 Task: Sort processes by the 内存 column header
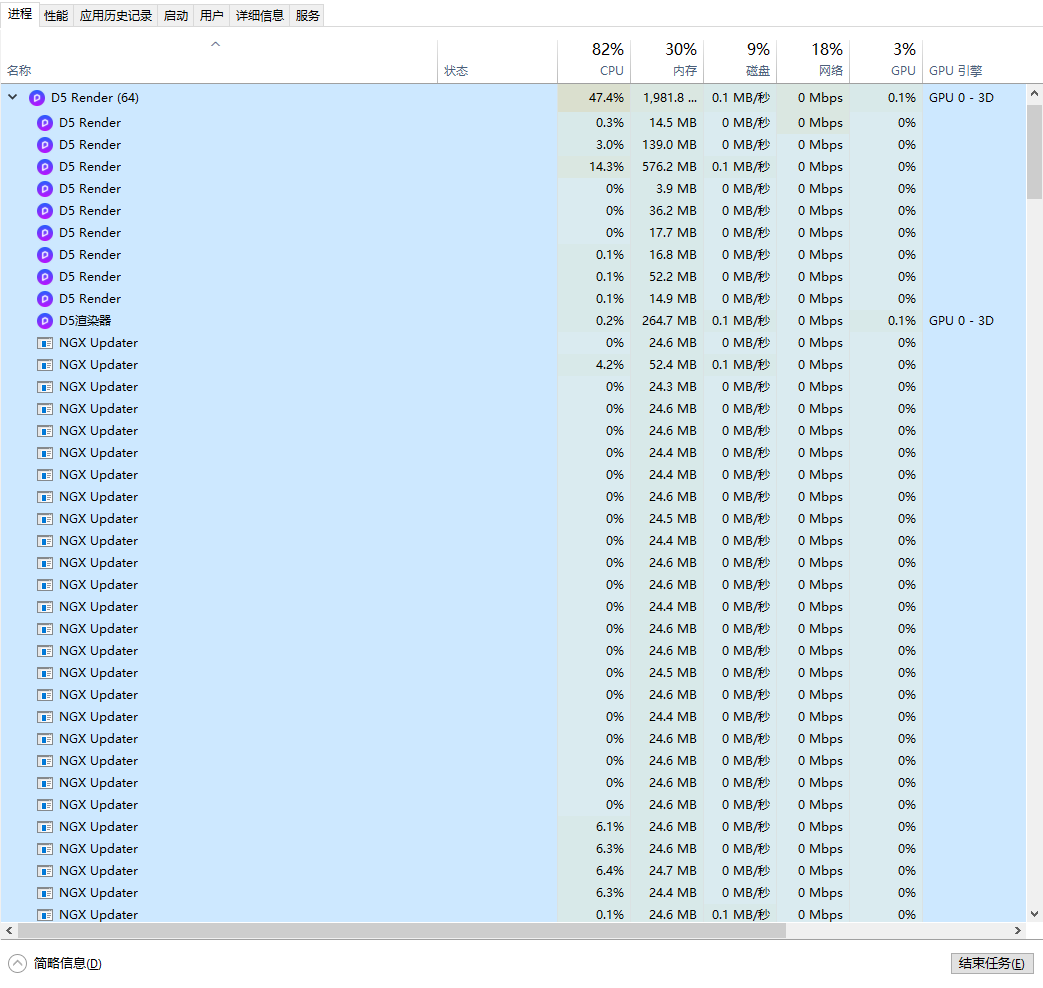667,61
